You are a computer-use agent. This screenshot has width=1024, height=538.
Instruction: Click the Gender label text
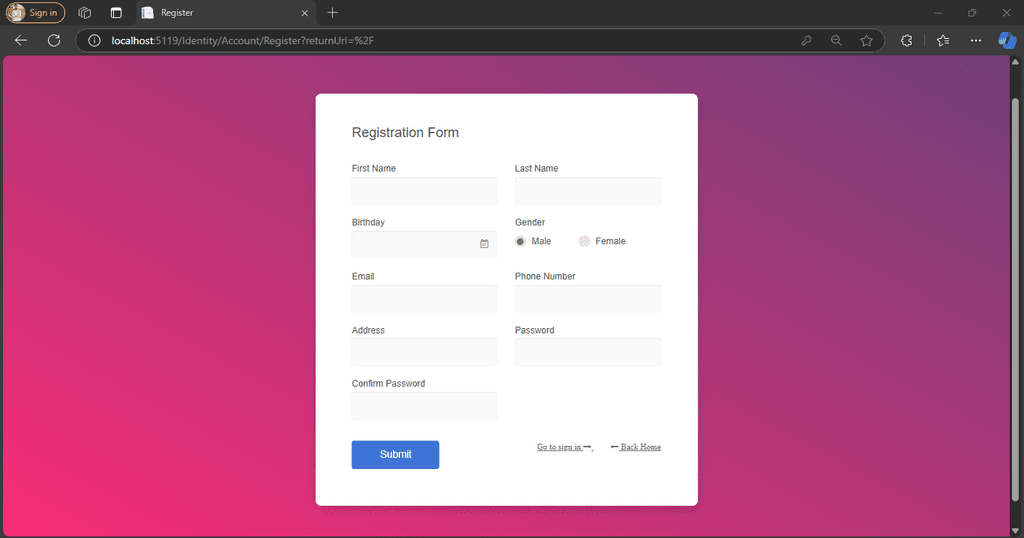click(x=530, y=223)
